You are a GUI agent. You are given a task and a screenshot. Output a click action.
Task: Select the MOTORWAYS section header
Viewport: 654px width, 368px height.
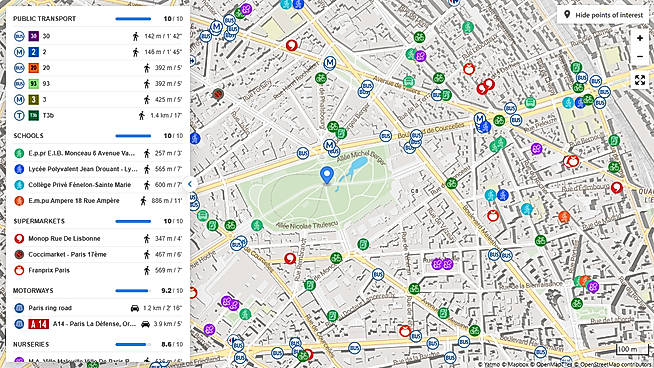coord(33,290)
